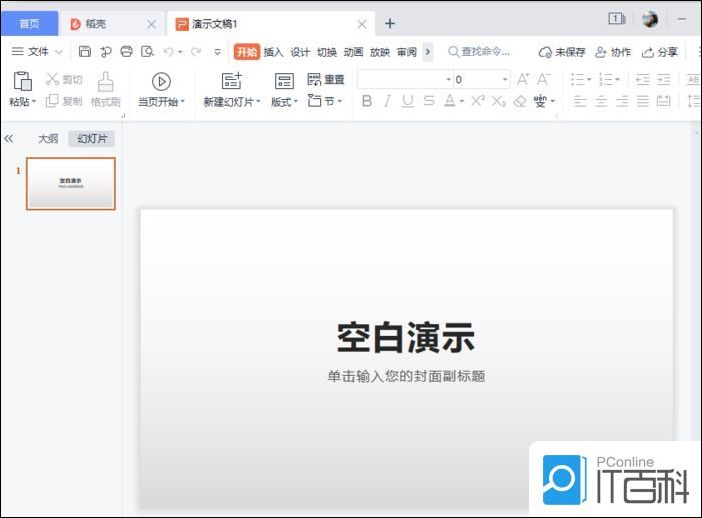The image size is (702, 518).
Task: Toggle Italic formatting
Action: coord(387,101)
